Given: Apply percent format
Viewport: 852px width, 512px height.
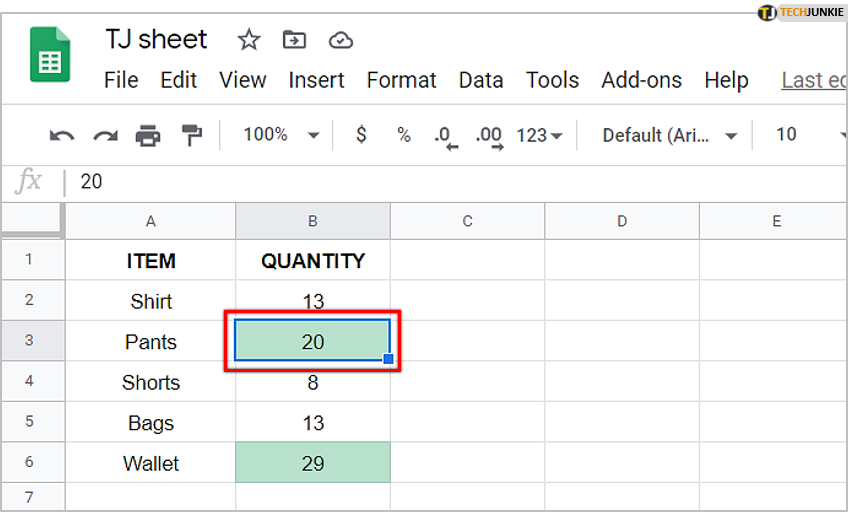Looking at the screenshot, I should (x=404, y=134).
